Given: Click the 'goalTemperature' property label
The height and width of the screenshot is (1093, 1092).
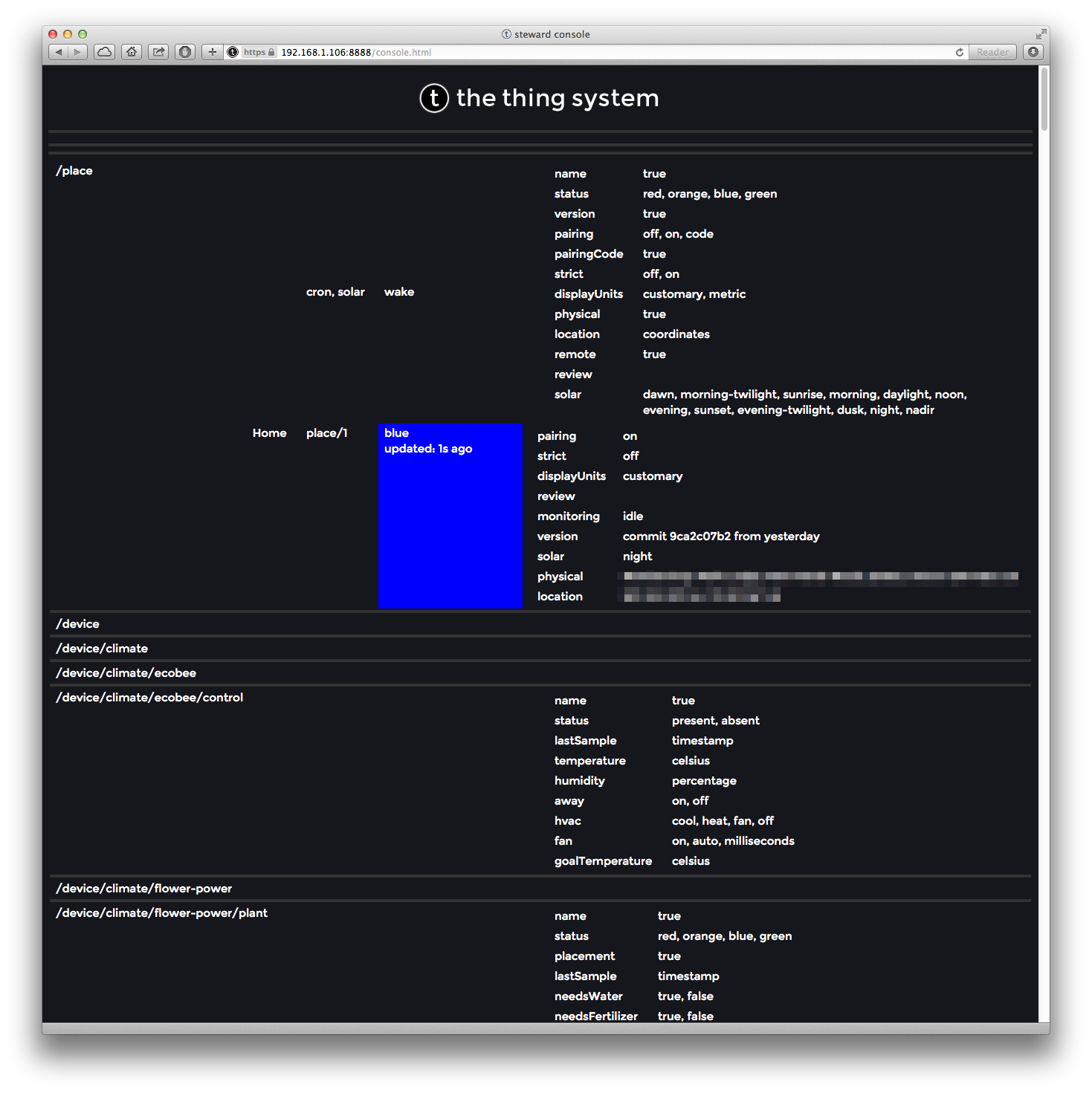Looking at the screenshot, I should point(603,861).
